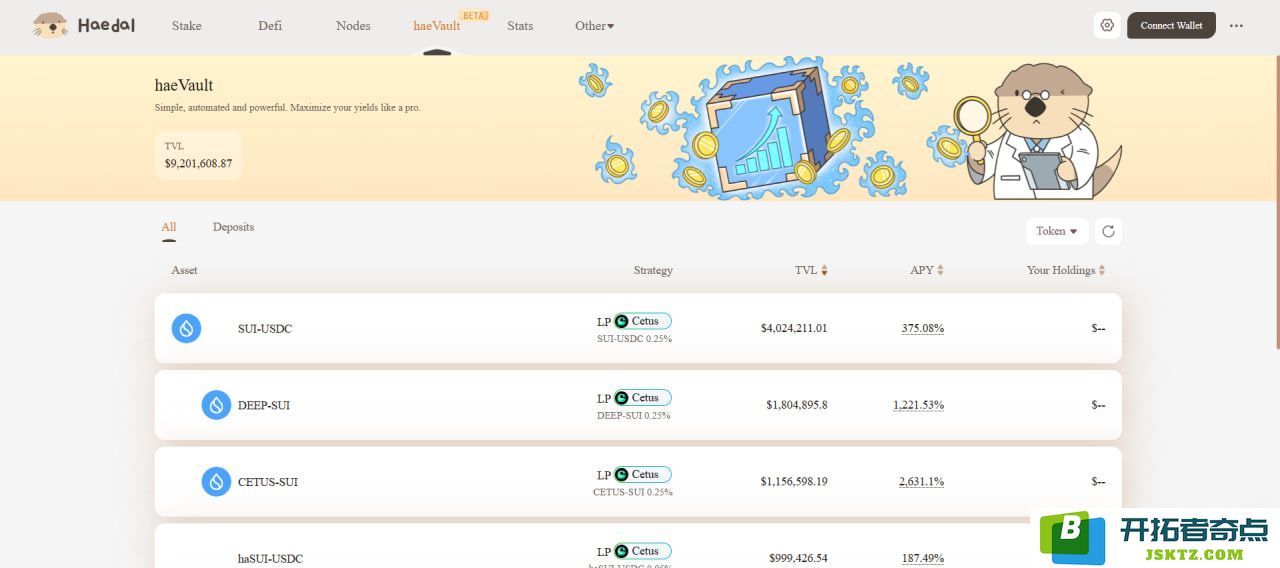Click the Asset column header
Screen dimensions: 1280x568
pyautogui.click(x=184, y=270)
